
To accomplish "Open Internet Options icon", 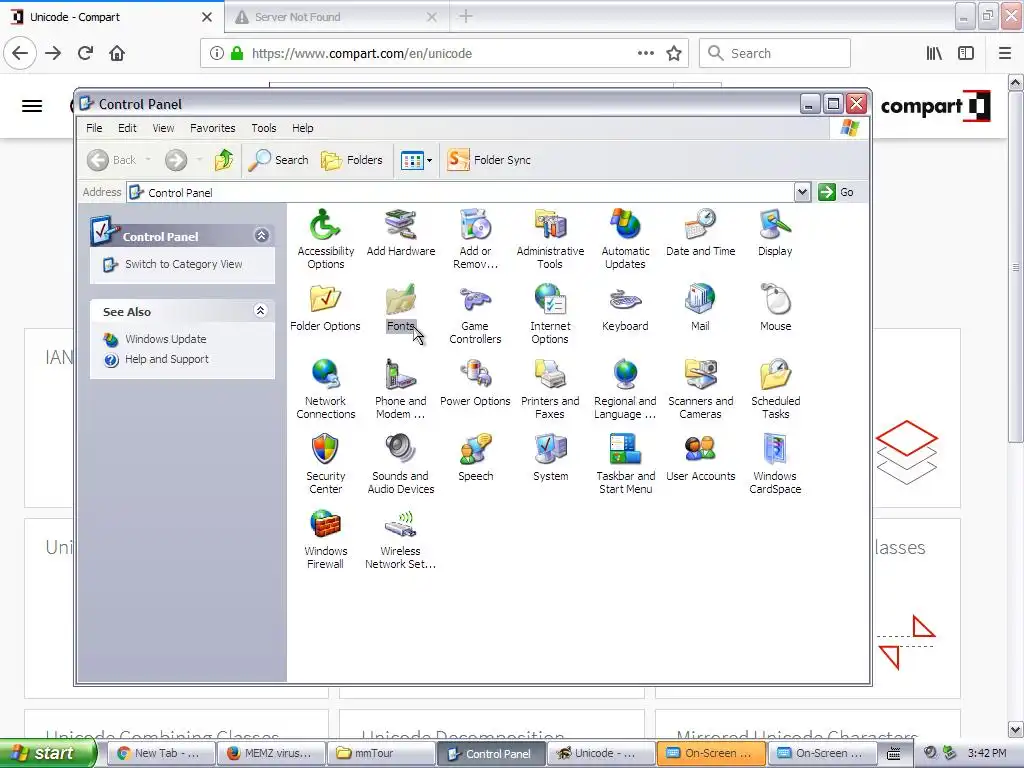I will click(x=550, y=313).
